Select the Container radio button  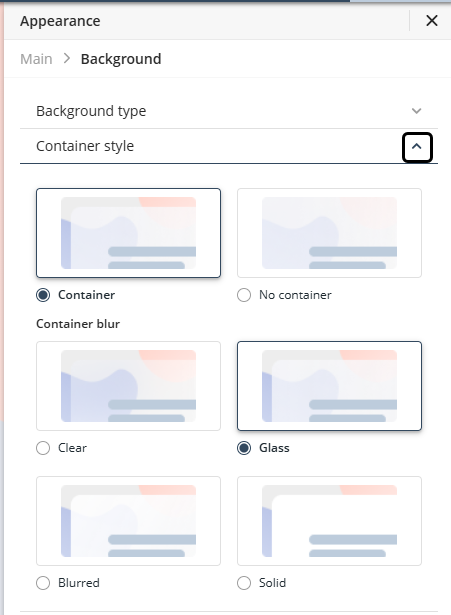coord(43,295)
